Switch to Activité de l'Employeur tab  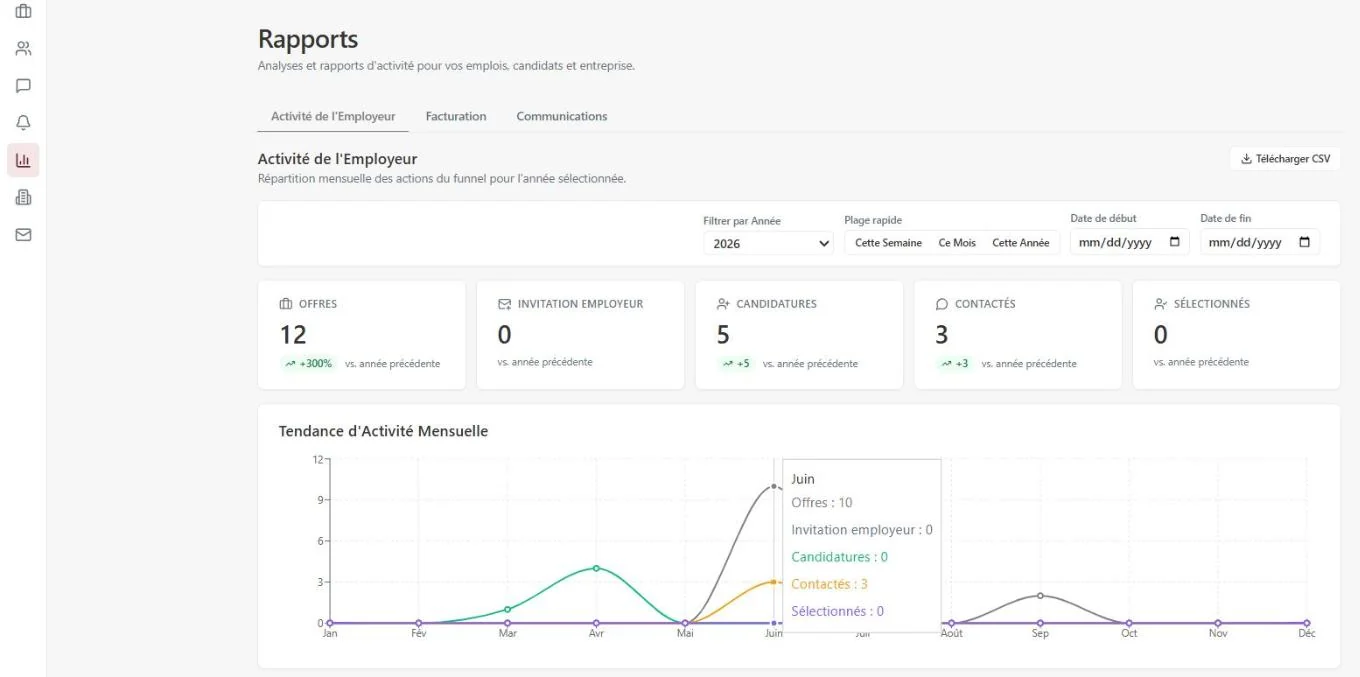pos(333,116)
